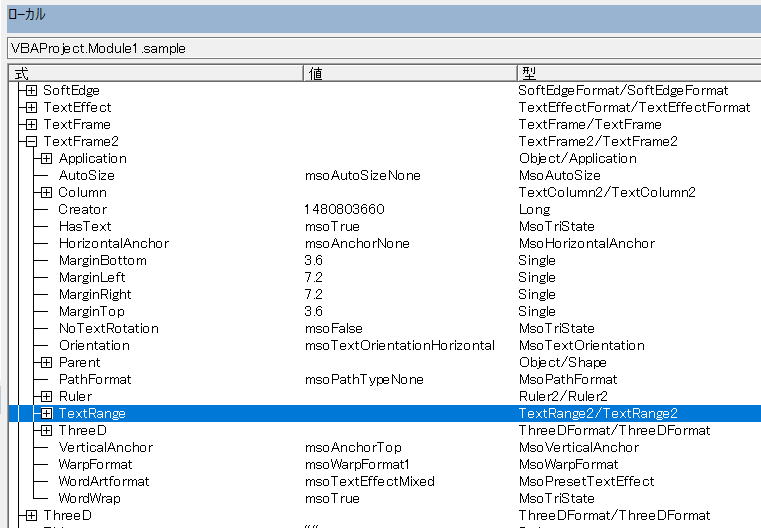Select the WarpFormat property row
The height and width of the screenshot is (528, 761).
[95, 464]
